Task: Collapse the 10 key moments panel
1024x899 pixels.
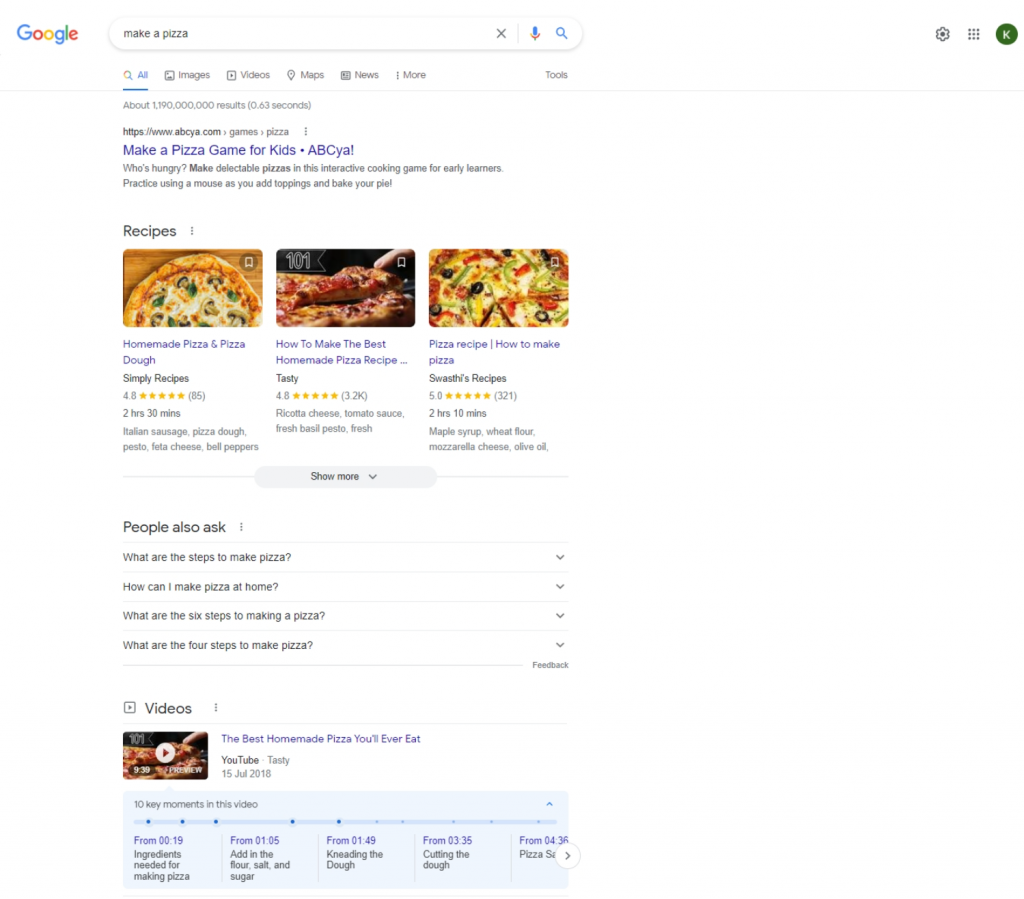Action: (549, 804)
